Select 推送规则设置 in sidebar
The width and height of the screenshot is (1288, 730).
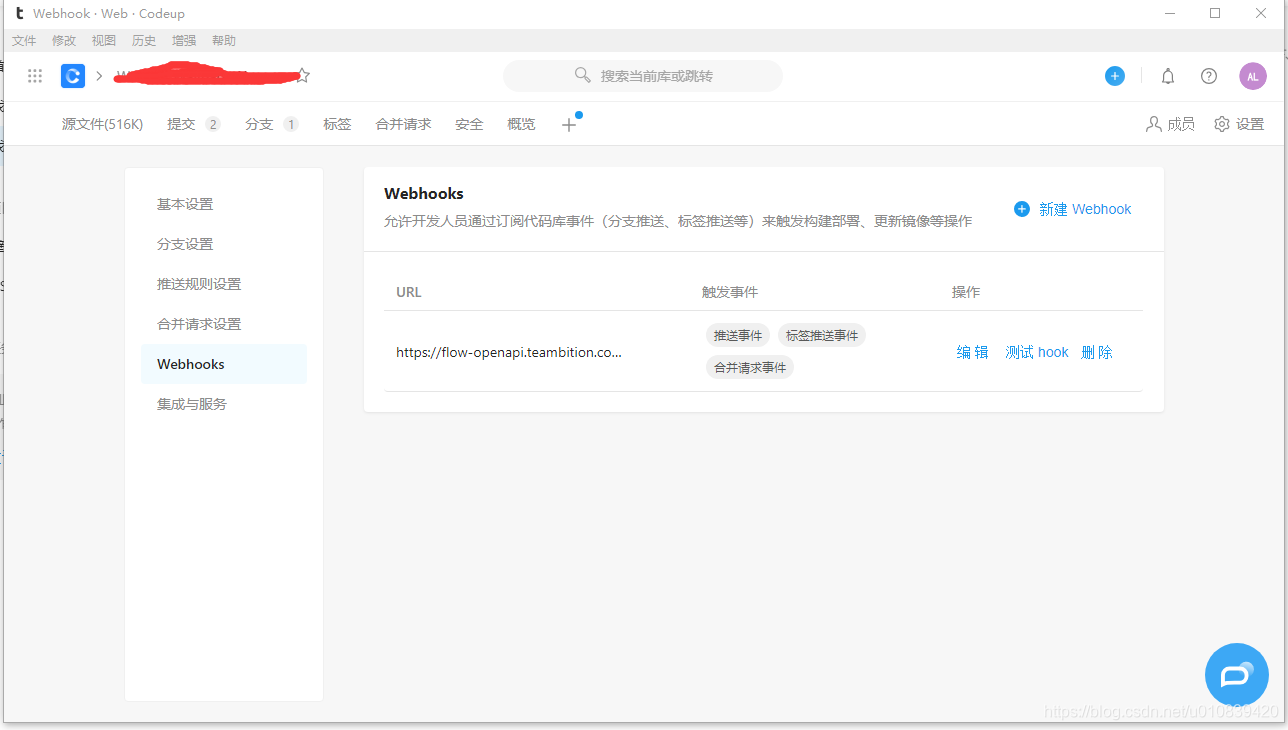tap(224, 284)
